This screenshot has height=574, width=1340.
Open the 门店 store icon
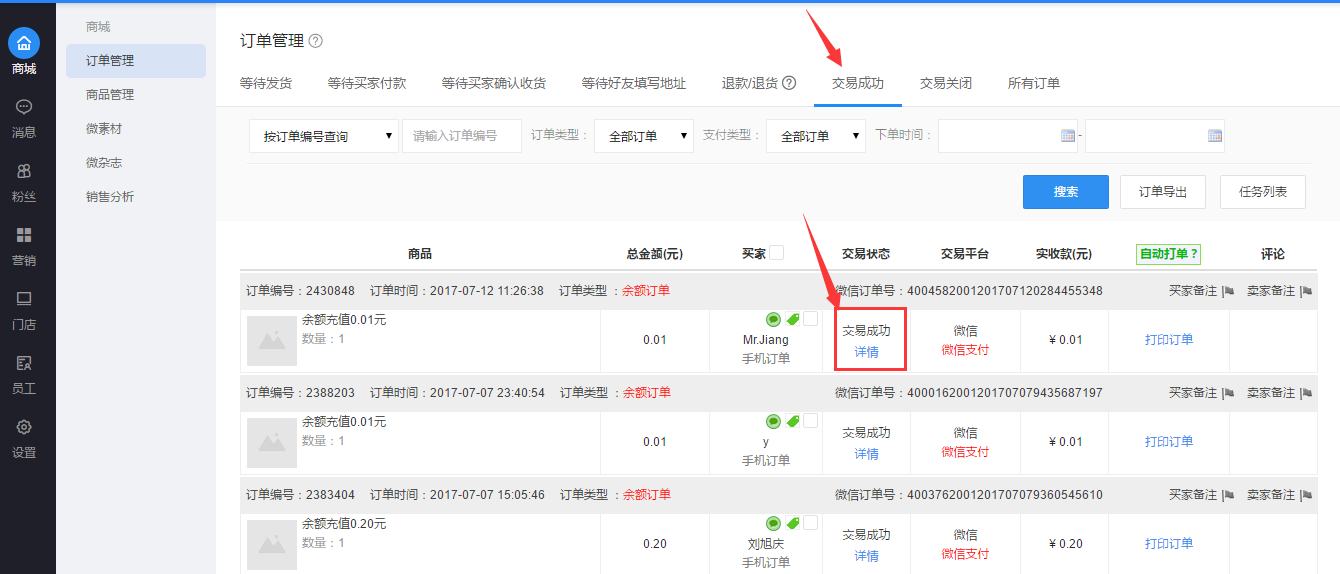pos(24,299)
